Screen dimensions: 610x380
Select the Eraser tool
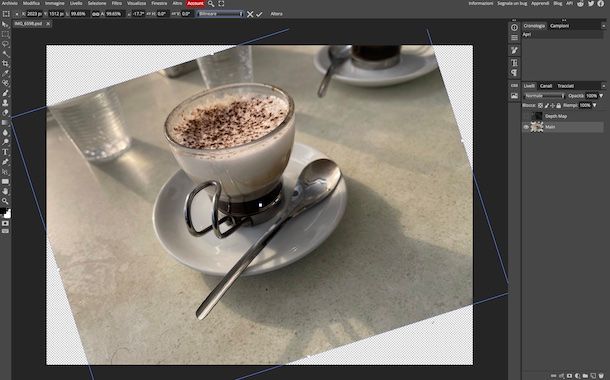click(x=5, y=112)
